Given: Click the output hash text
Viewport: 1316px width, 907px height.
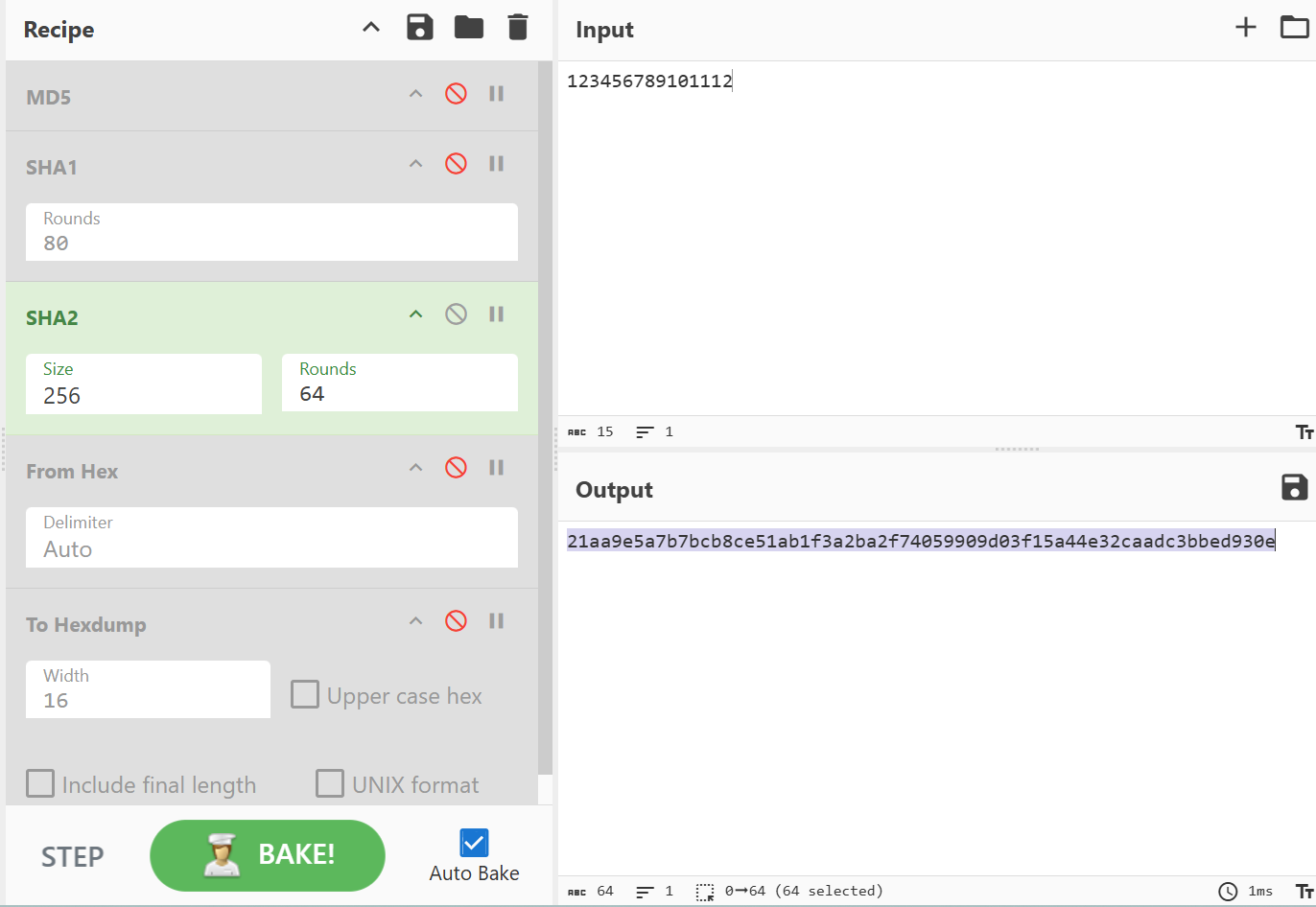Looking at the screenshot, I should pos(921,542).
